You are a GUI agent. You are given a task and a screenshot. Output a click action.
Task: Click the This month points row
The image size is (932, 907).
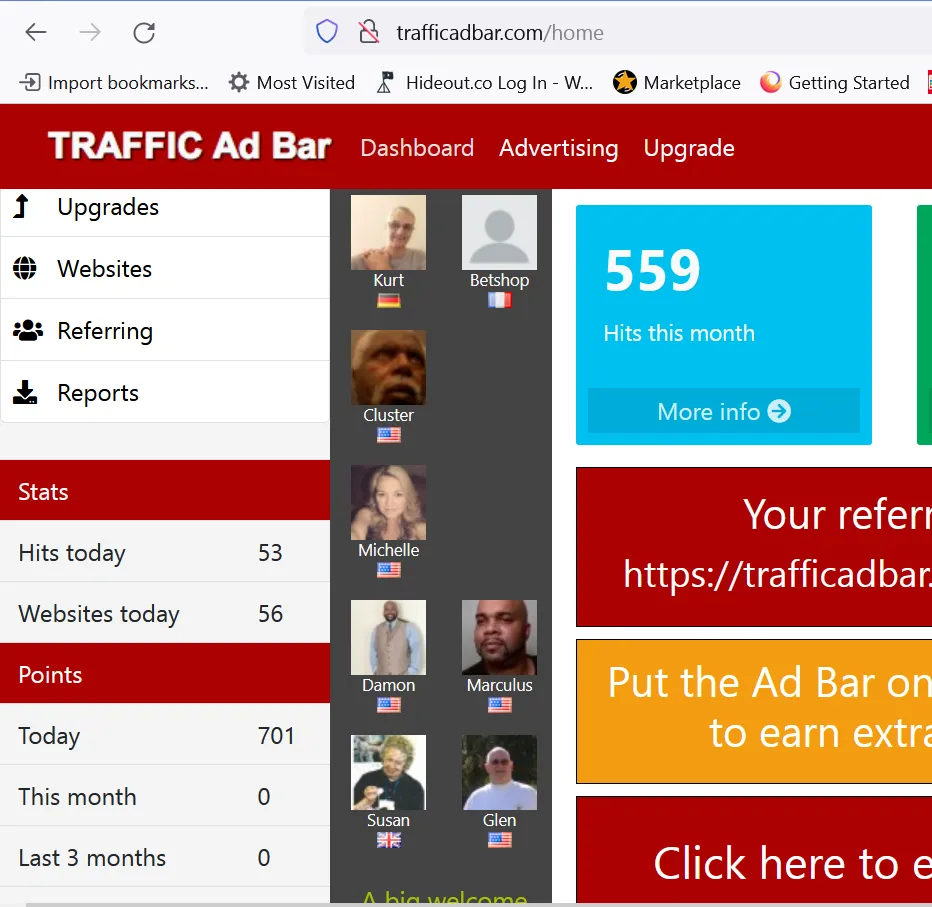tap(165, 796)
